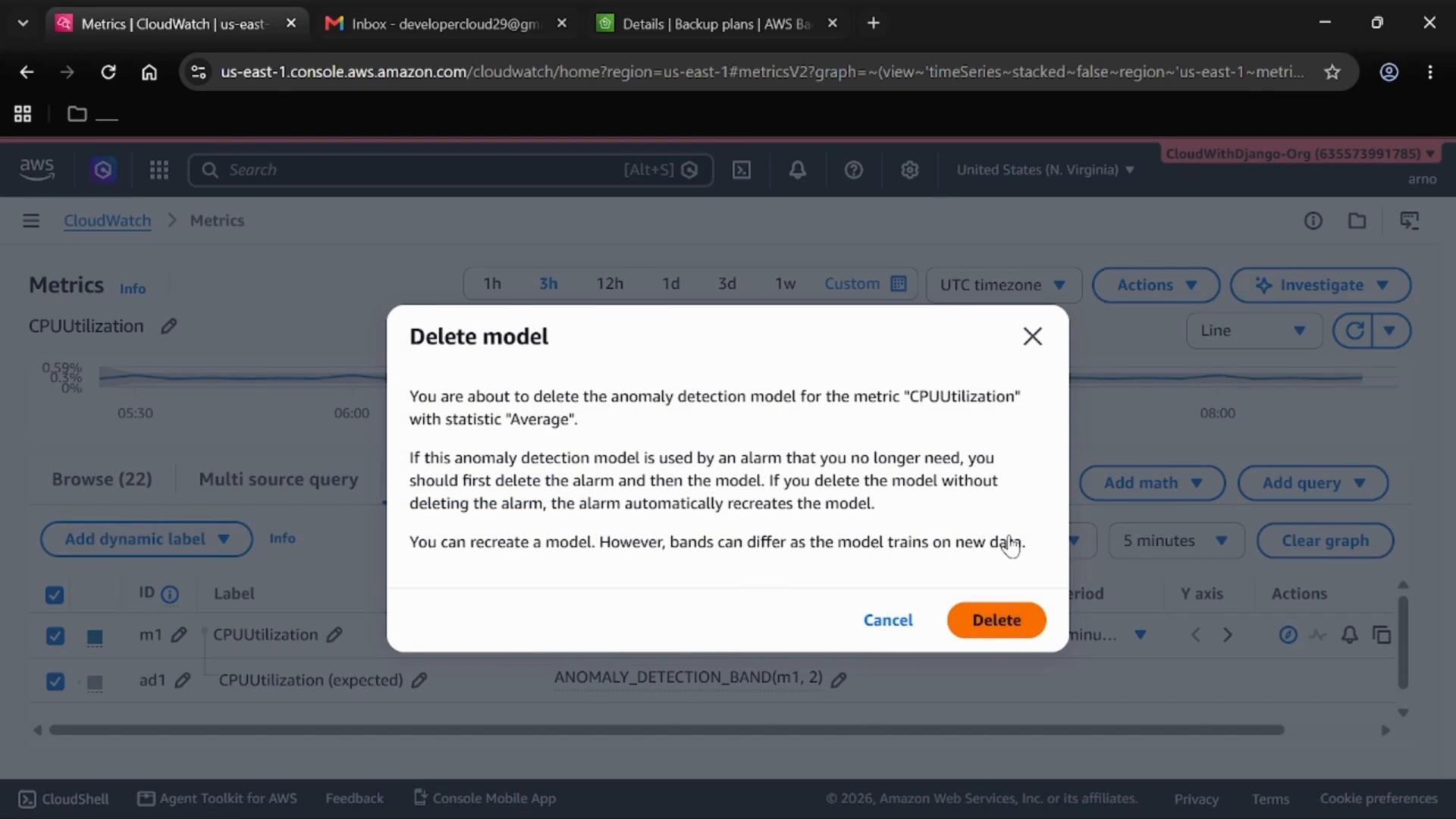1456x819 pixels.
Task: Switch to the Multi source query tab
Action: [x=278, y=479]
